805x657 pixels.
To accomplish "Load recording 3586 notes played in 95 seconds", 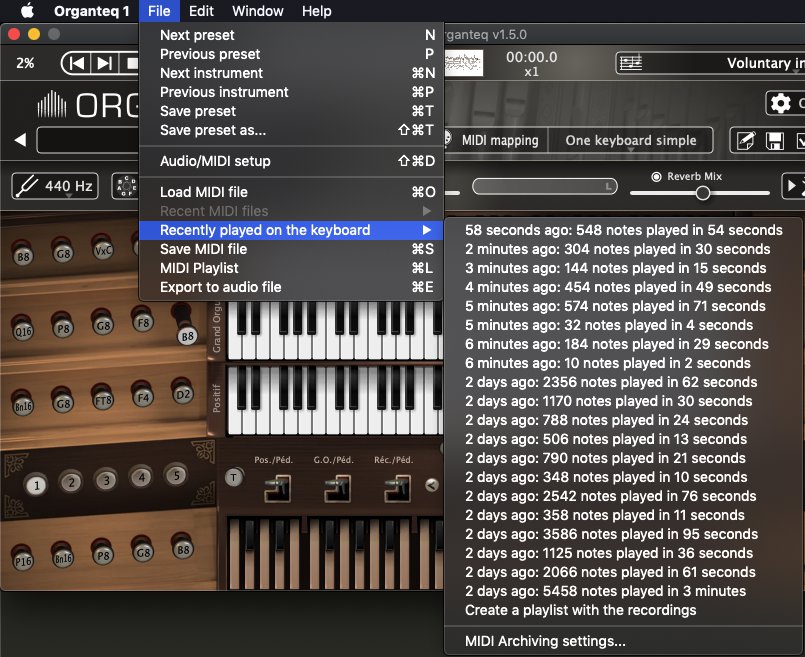I will (624, 534).
